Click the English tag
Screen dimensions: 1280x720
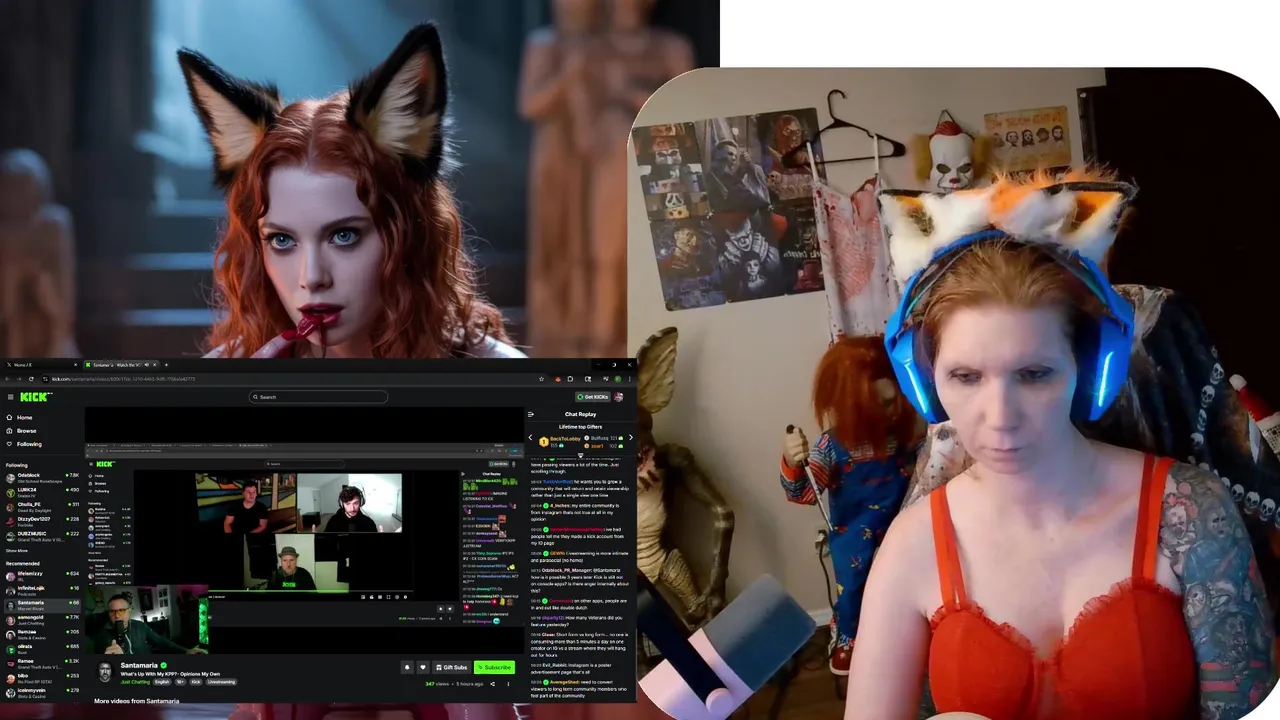pyautogui.click(x=162, y=682)
